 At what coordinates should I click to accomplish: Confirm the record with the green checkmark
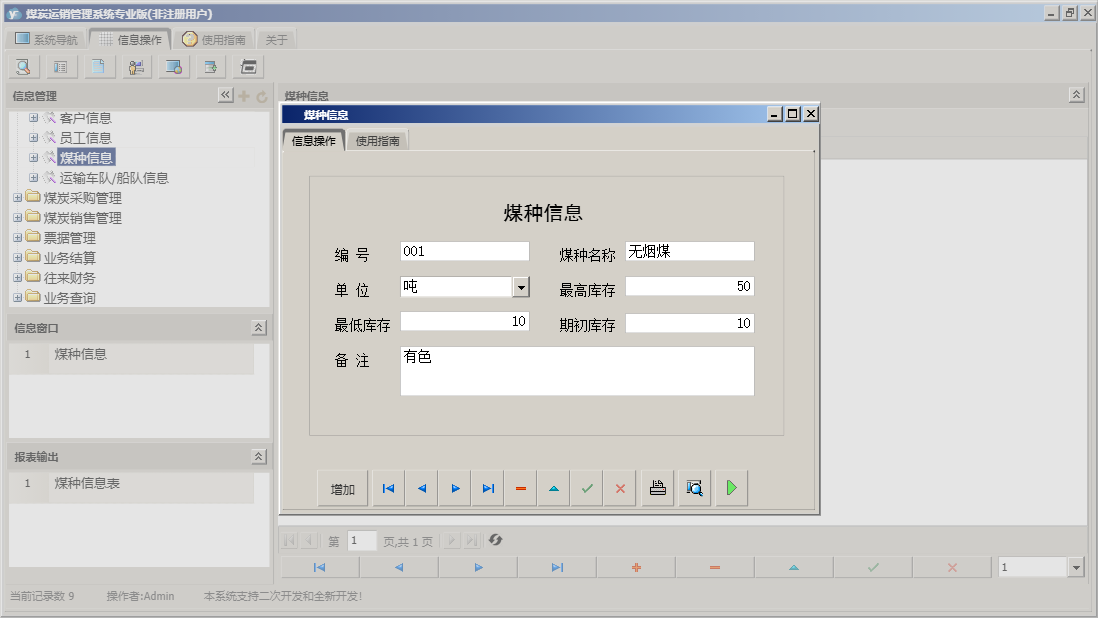(x=587, y=488)
